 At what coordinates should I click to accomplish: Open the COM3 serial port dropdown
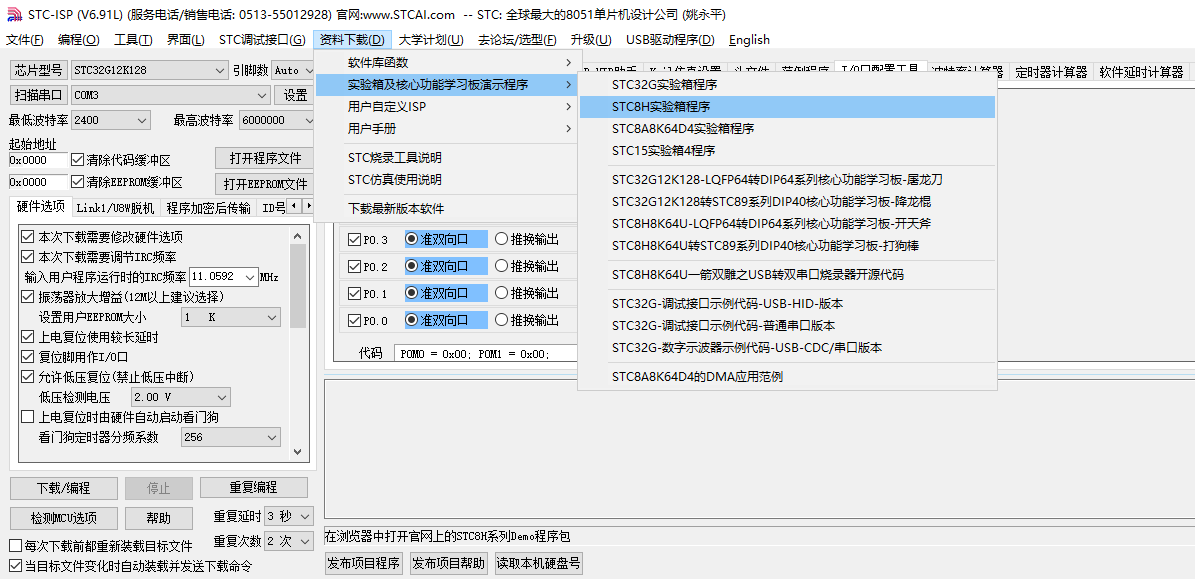[x=171, y=95]
